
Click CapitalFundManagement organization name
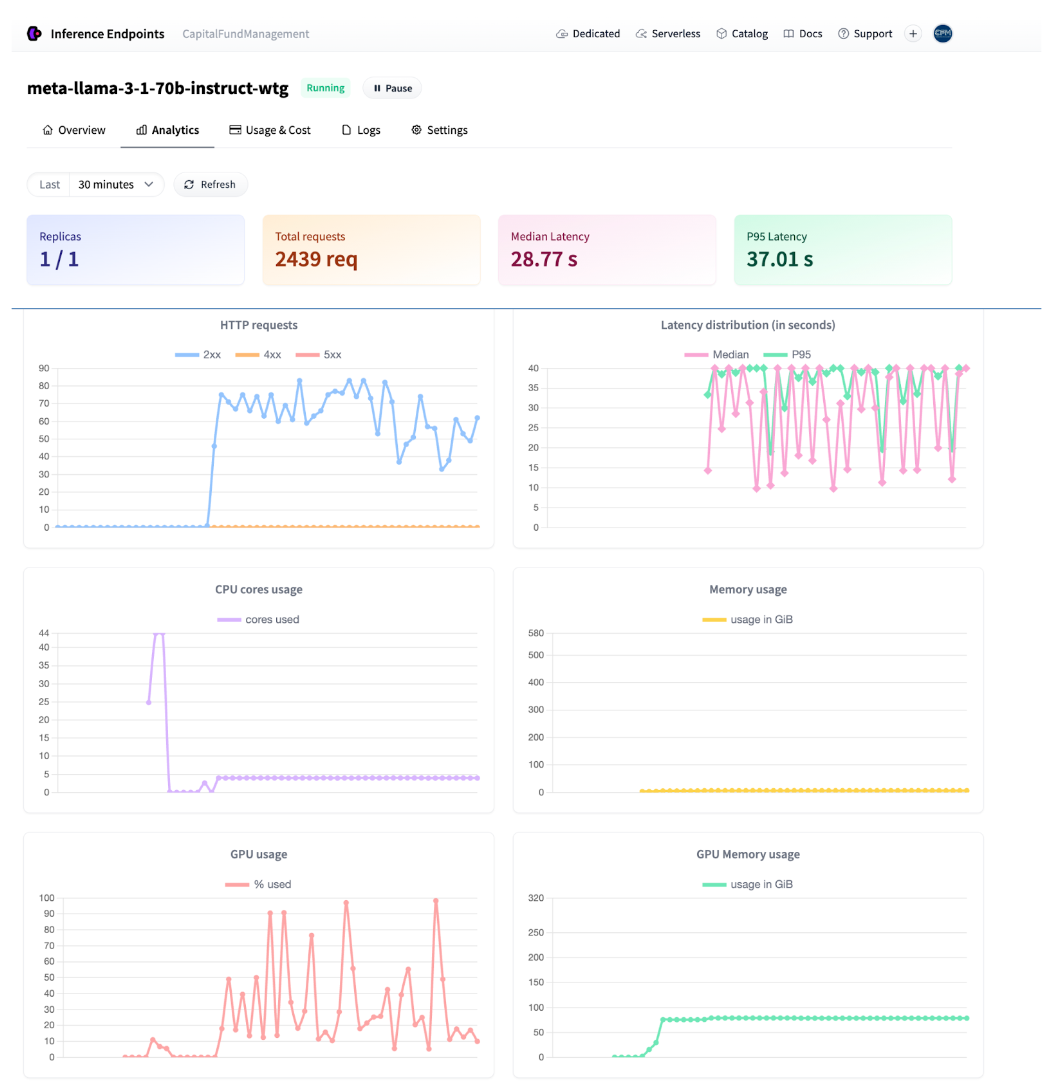click(246, 34)
